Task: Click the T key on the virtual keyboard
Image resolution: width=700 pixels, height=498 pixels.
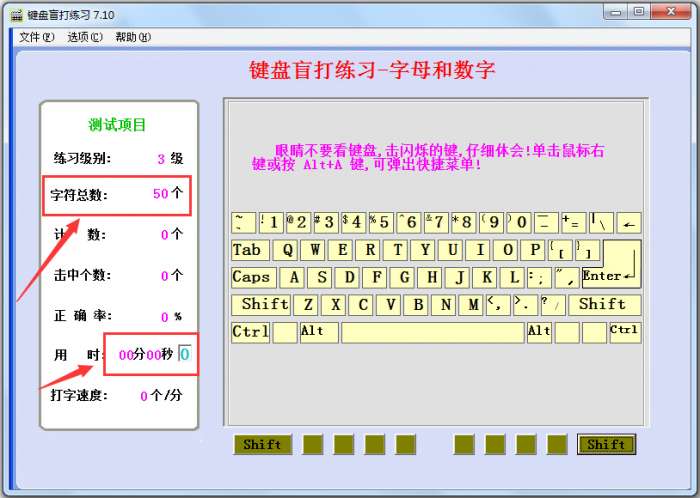Action: click(397, 250)
